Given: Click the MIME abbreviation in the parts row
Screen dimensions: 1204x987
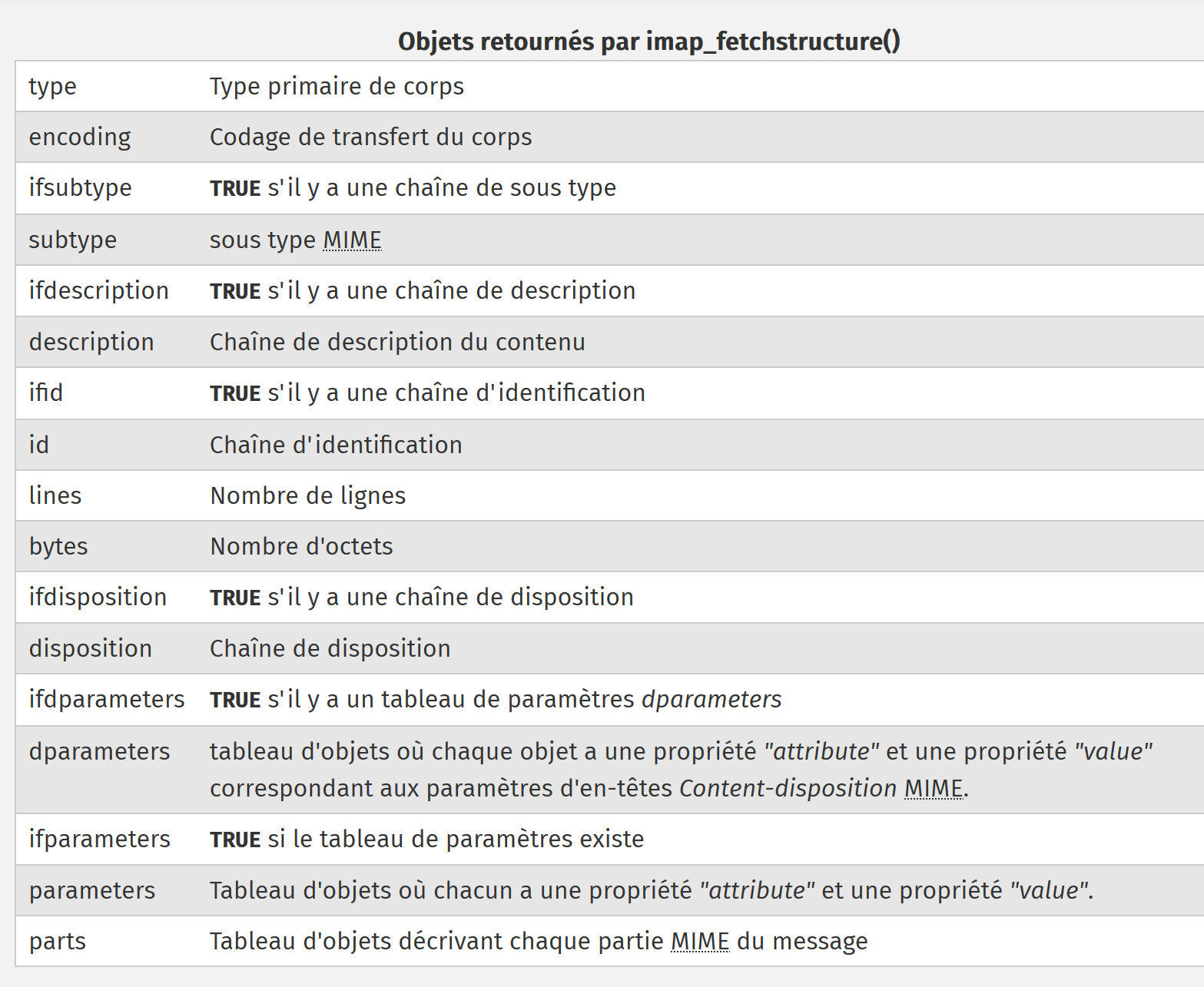Looking at the screenshot, I should 699,942.
